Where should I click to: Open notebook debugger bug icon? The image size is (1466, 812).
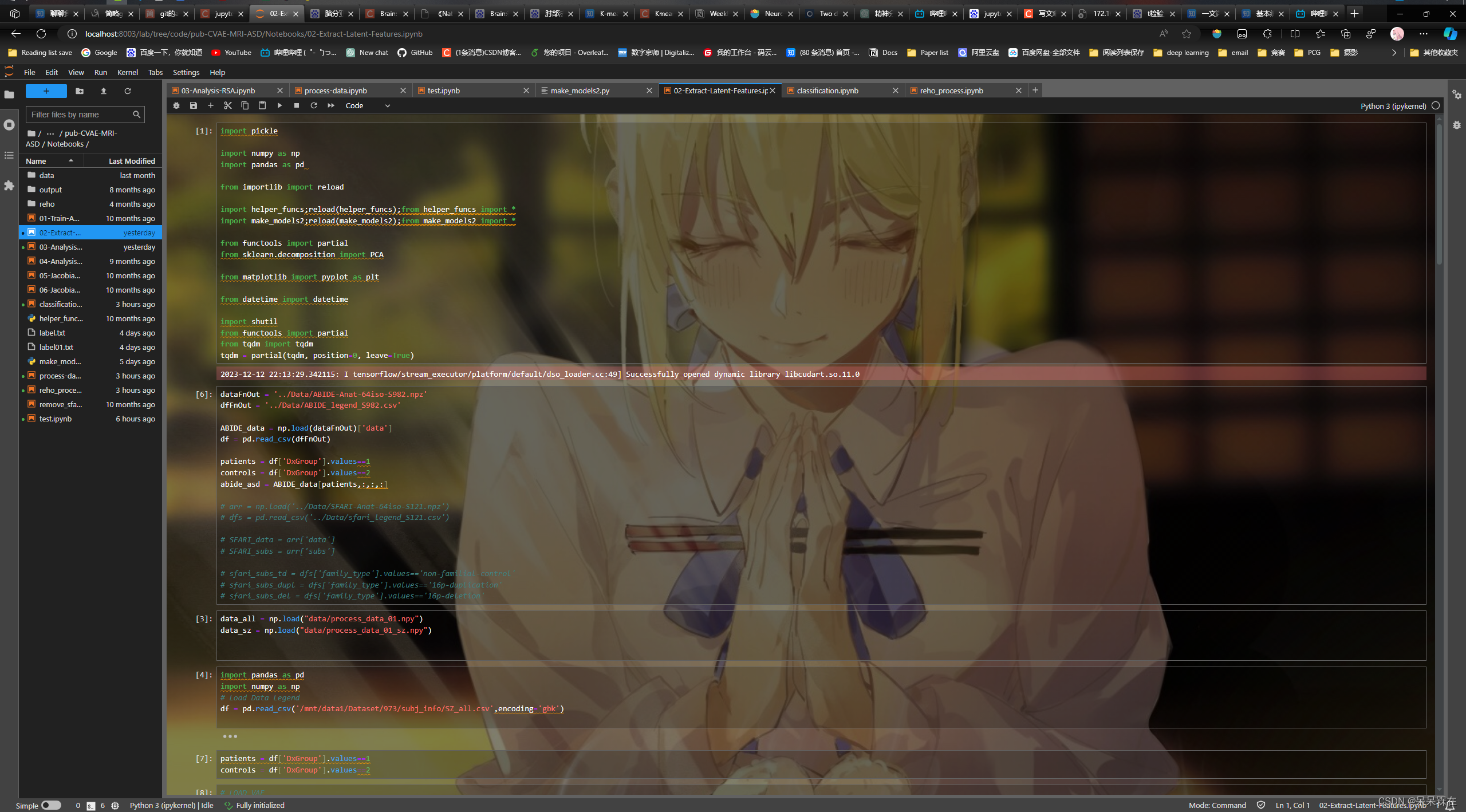coord(176,106)
